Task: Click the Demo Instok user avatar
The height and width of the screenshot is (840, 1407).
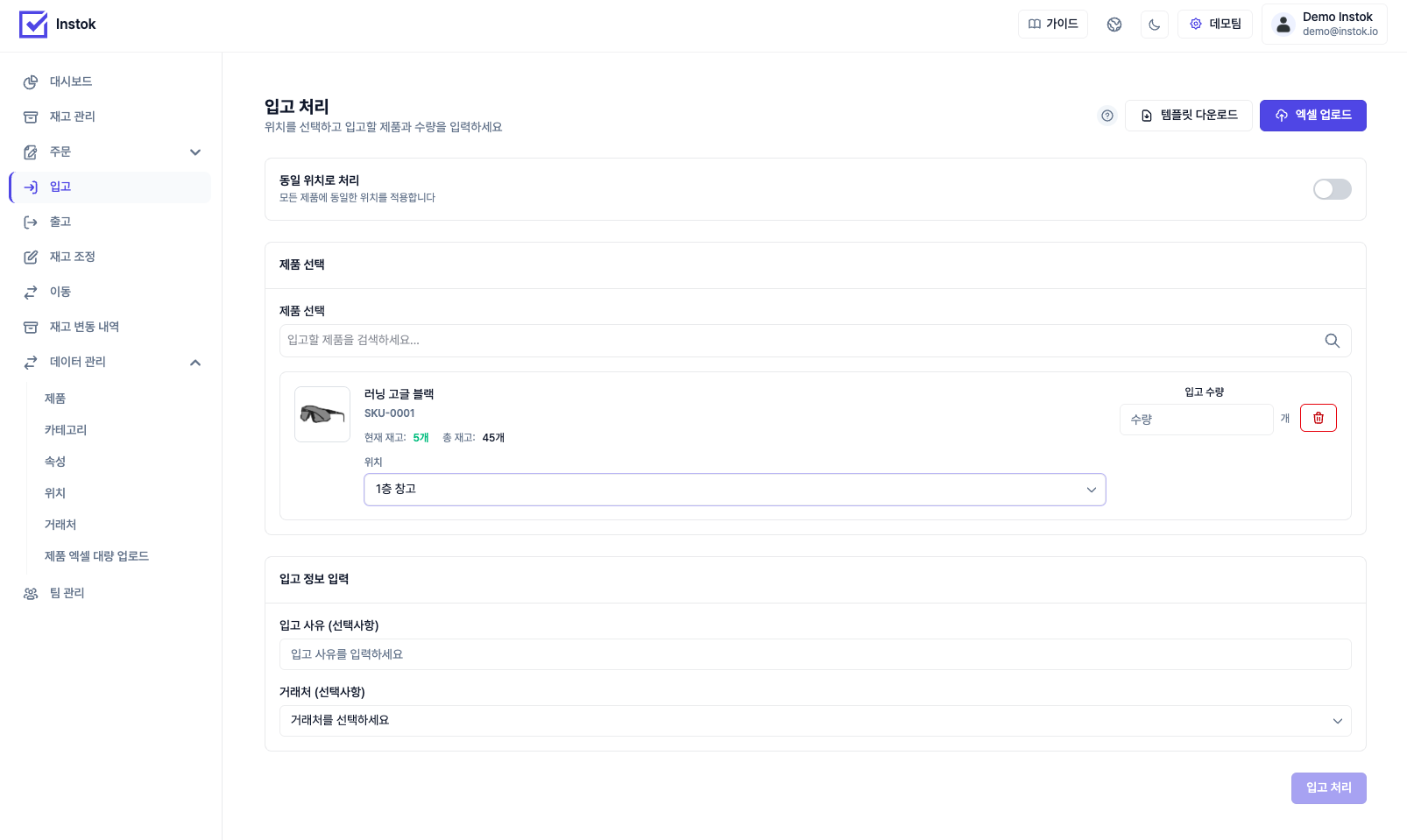Action: pos(1283,25)
